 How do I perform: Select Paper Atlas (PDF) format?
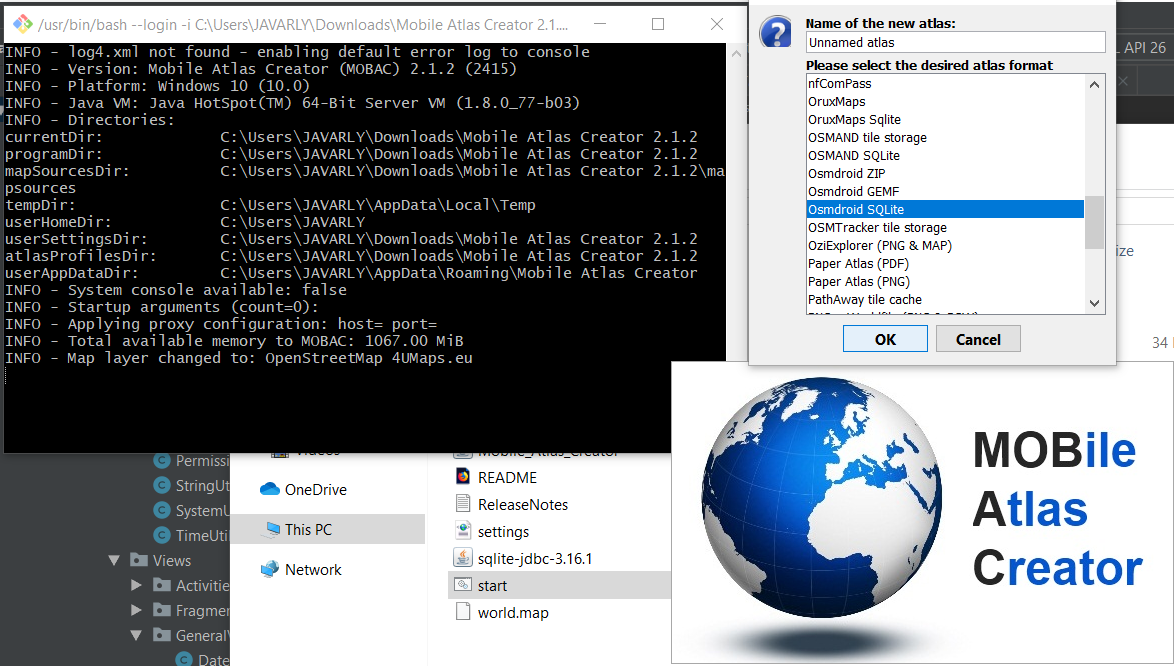[x=945, y=263]
